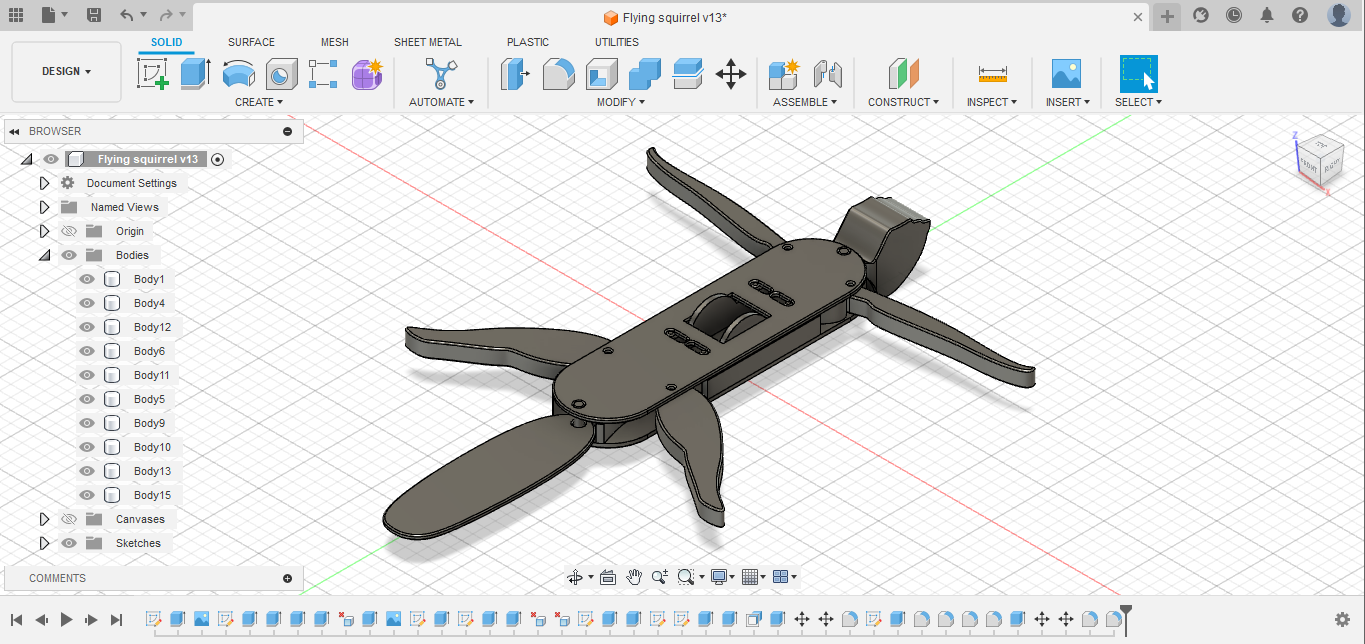
Task: Click the Help question mark icon
Action: click(x=1299, y=15)
